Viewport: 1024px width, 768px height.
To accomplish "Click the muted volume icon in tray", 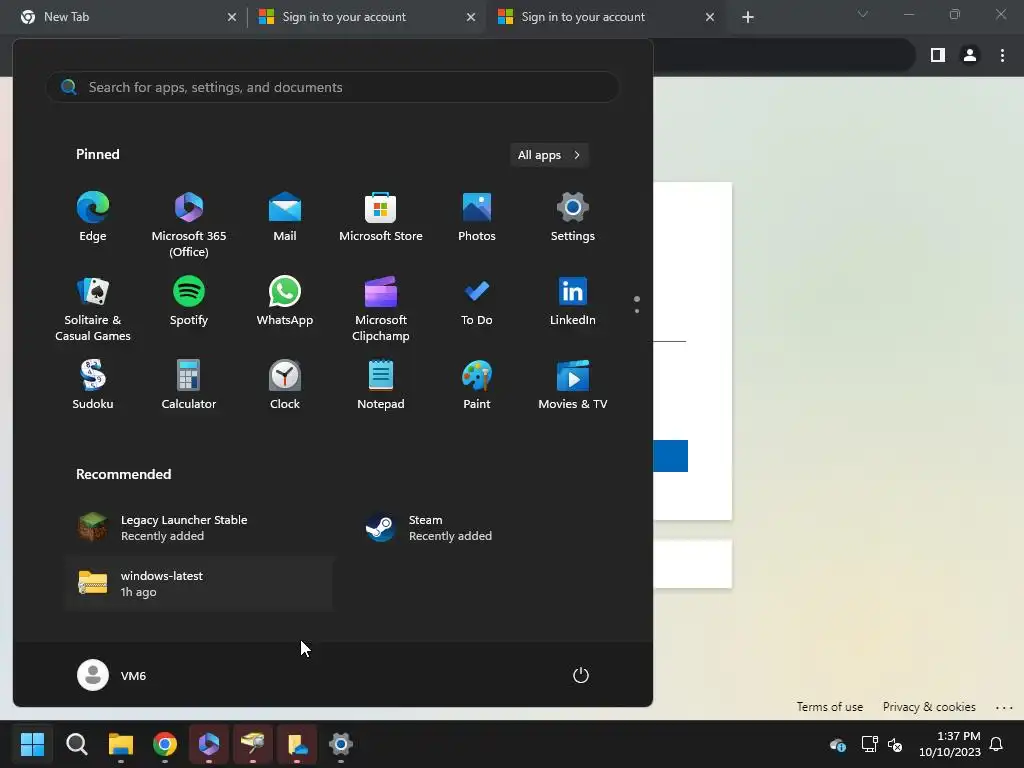I will coord(895,744).
